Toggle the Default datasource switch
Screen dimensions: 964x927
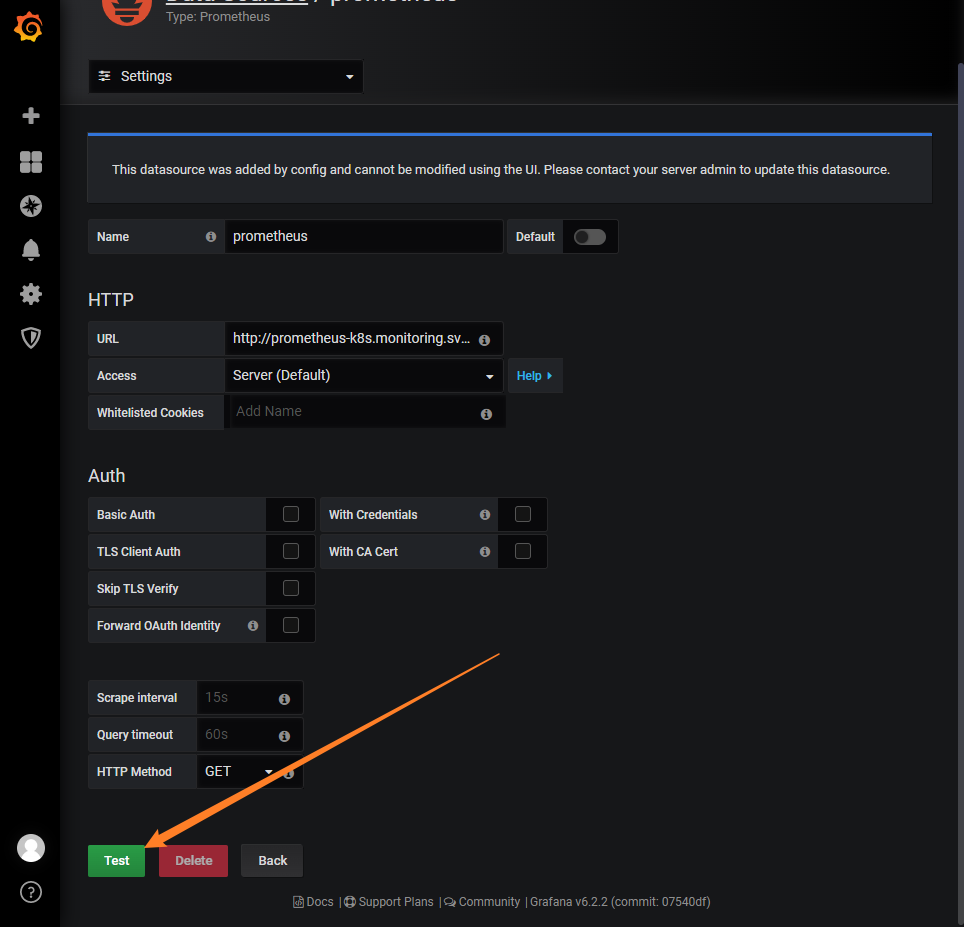click(589, 237)
